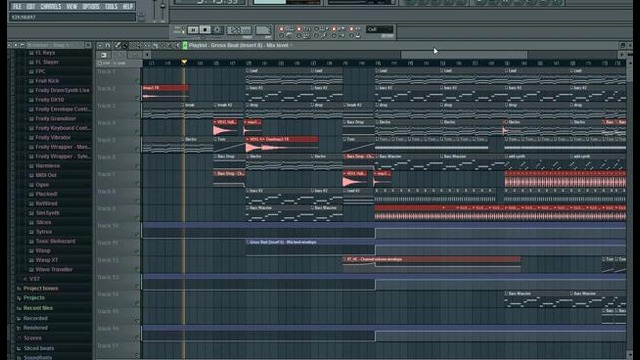640x360 pixels.
Task: Open the CHANNELS menu
Action: pyautogui.click(x=51, y=7)
